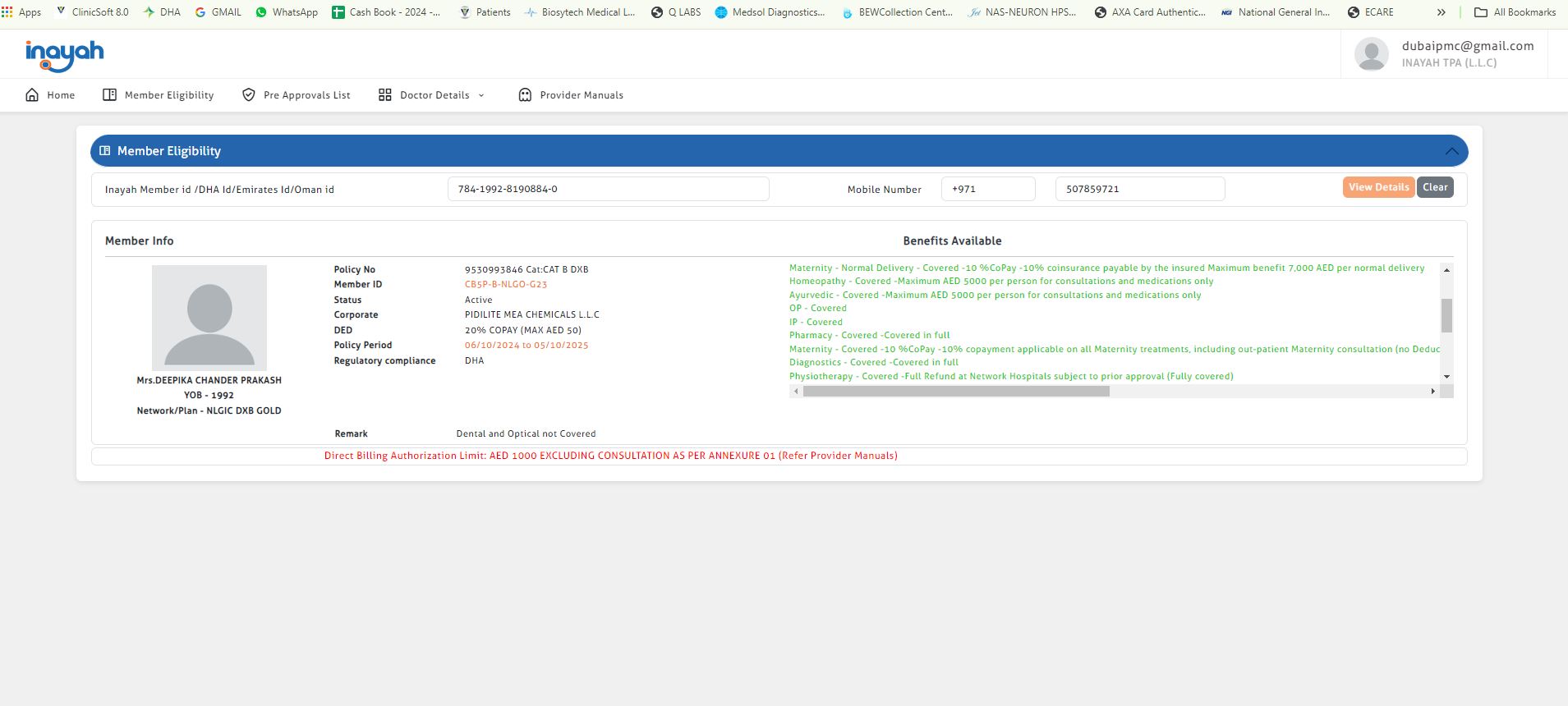Click the Doctor Details grid icon
1568x706 pixels.
(384, 95)
